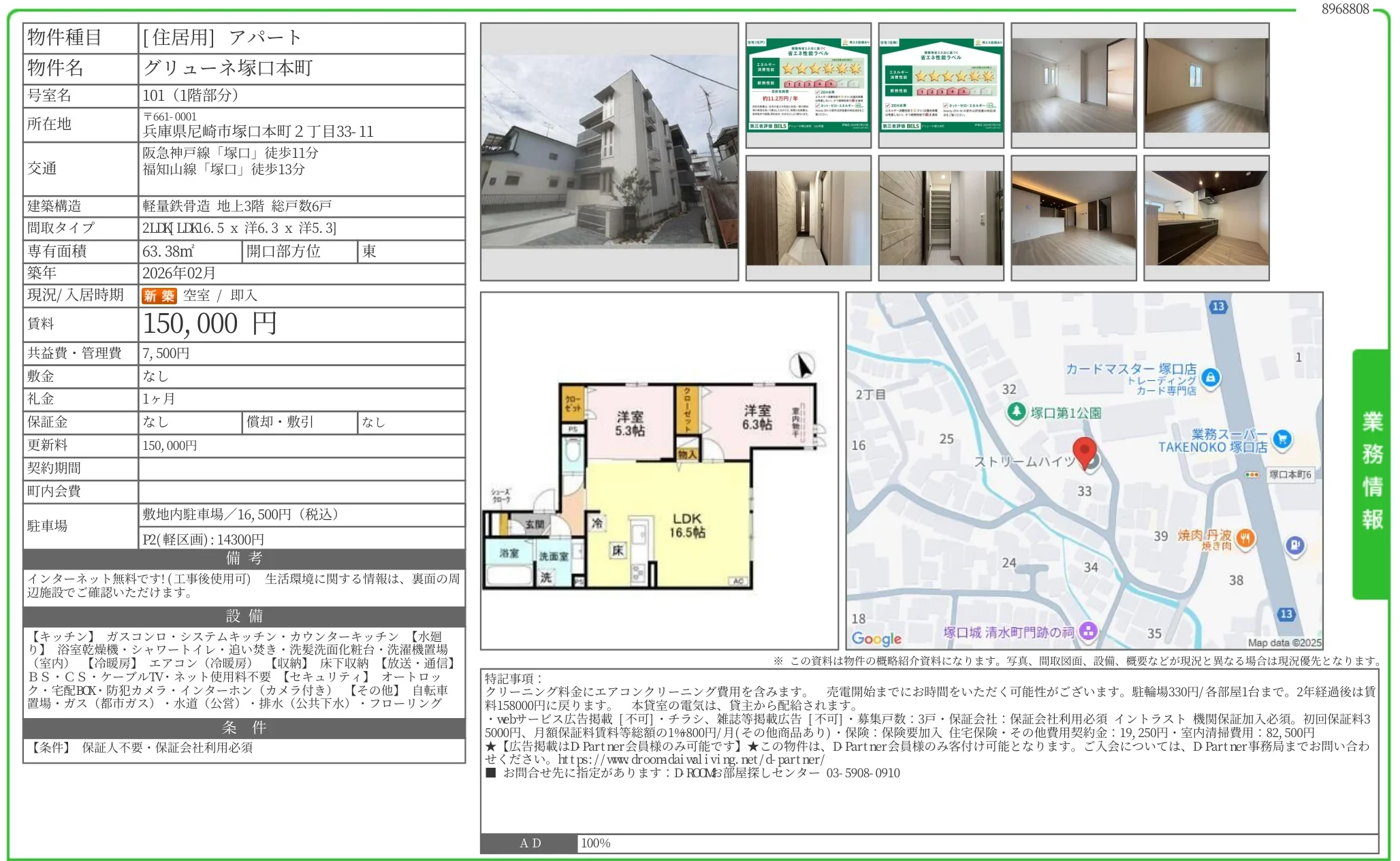Click the traffic light icon near 塚口本町6

[x=1252, y=474]
